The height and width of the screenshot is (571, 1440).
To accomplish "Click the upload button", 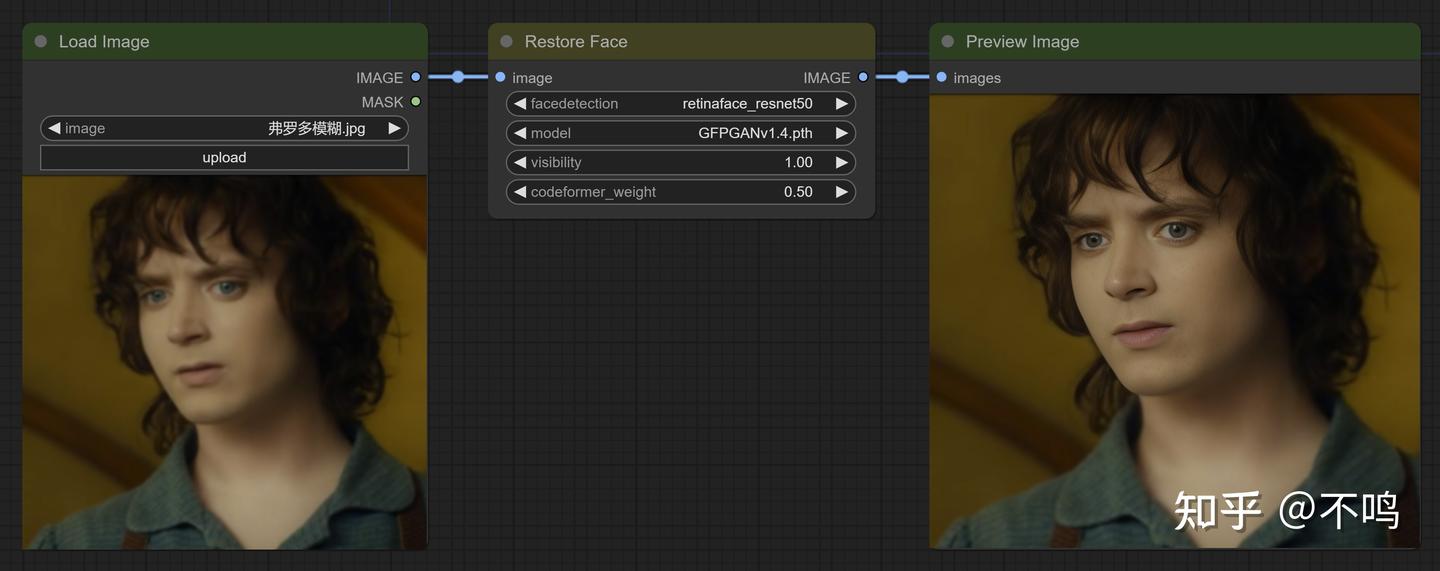I will [224, 157].
